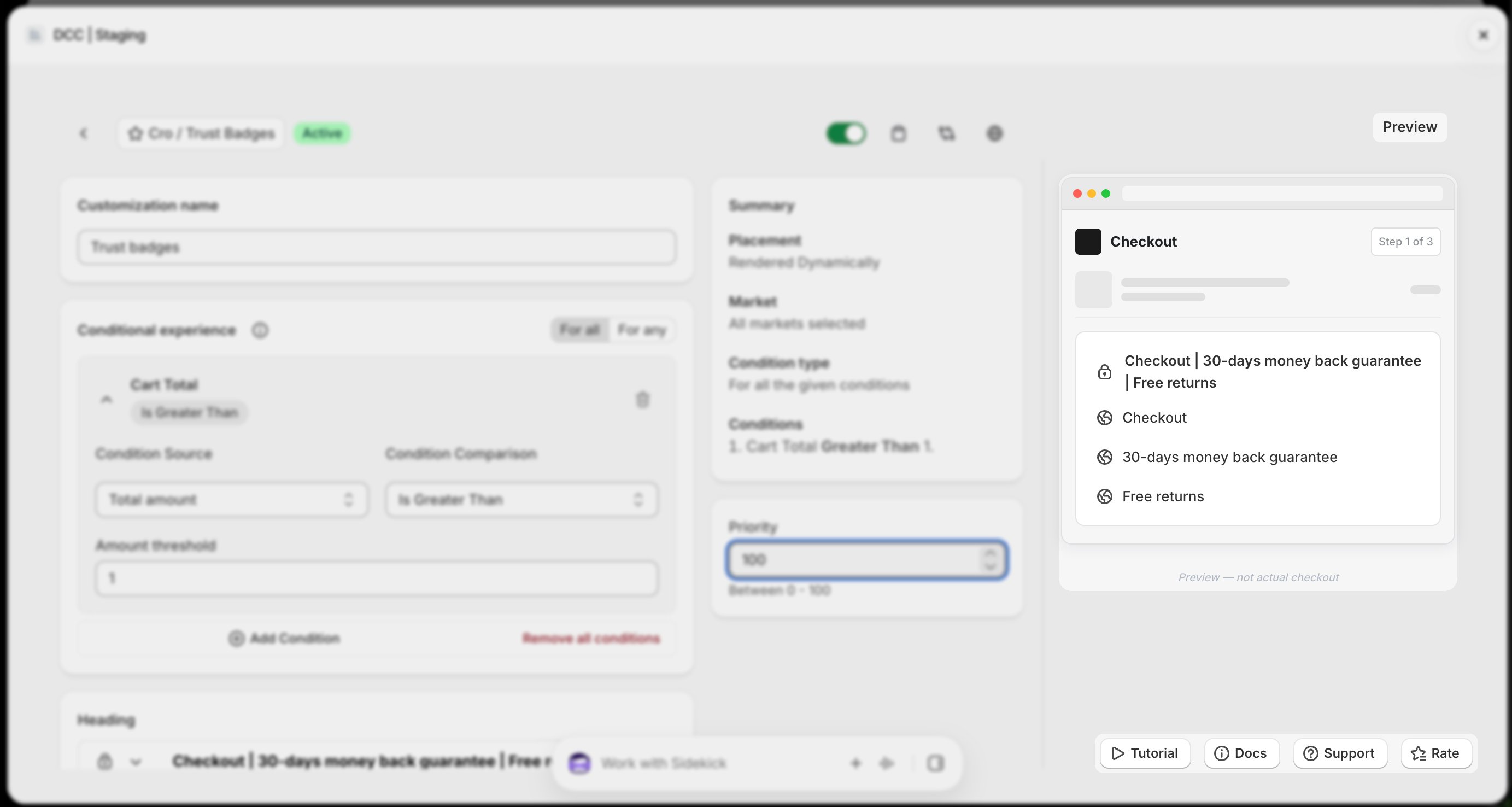Click the voice icon in Sidekick bar
Viewport: 1512px width, 807px height.
coord(886,763)
